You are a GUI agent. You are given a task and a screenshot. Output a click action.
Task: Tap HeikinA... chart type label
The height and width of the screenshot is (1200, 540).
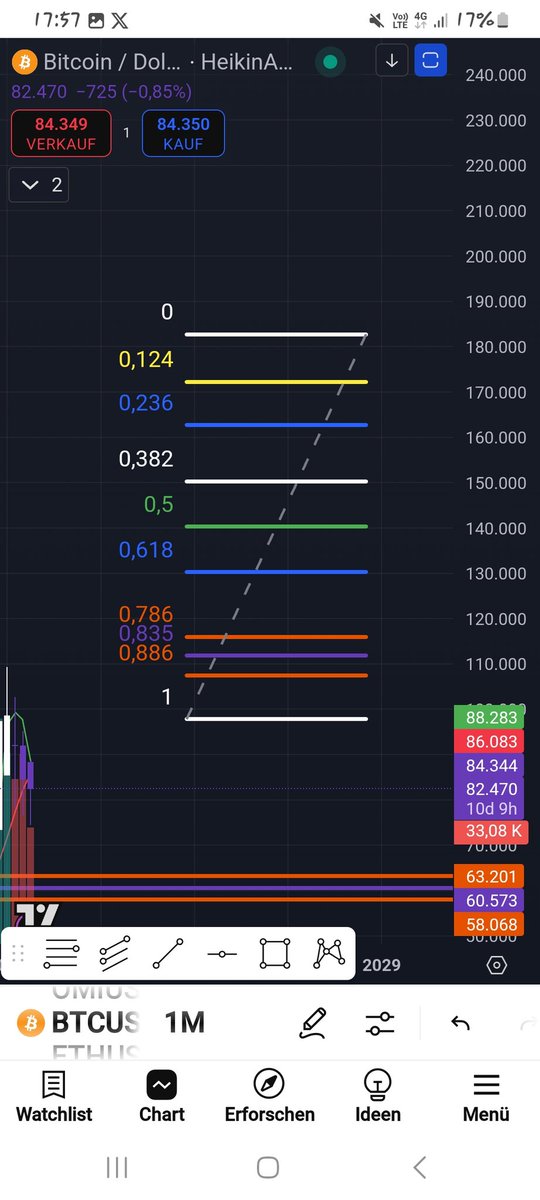[247, 62]
